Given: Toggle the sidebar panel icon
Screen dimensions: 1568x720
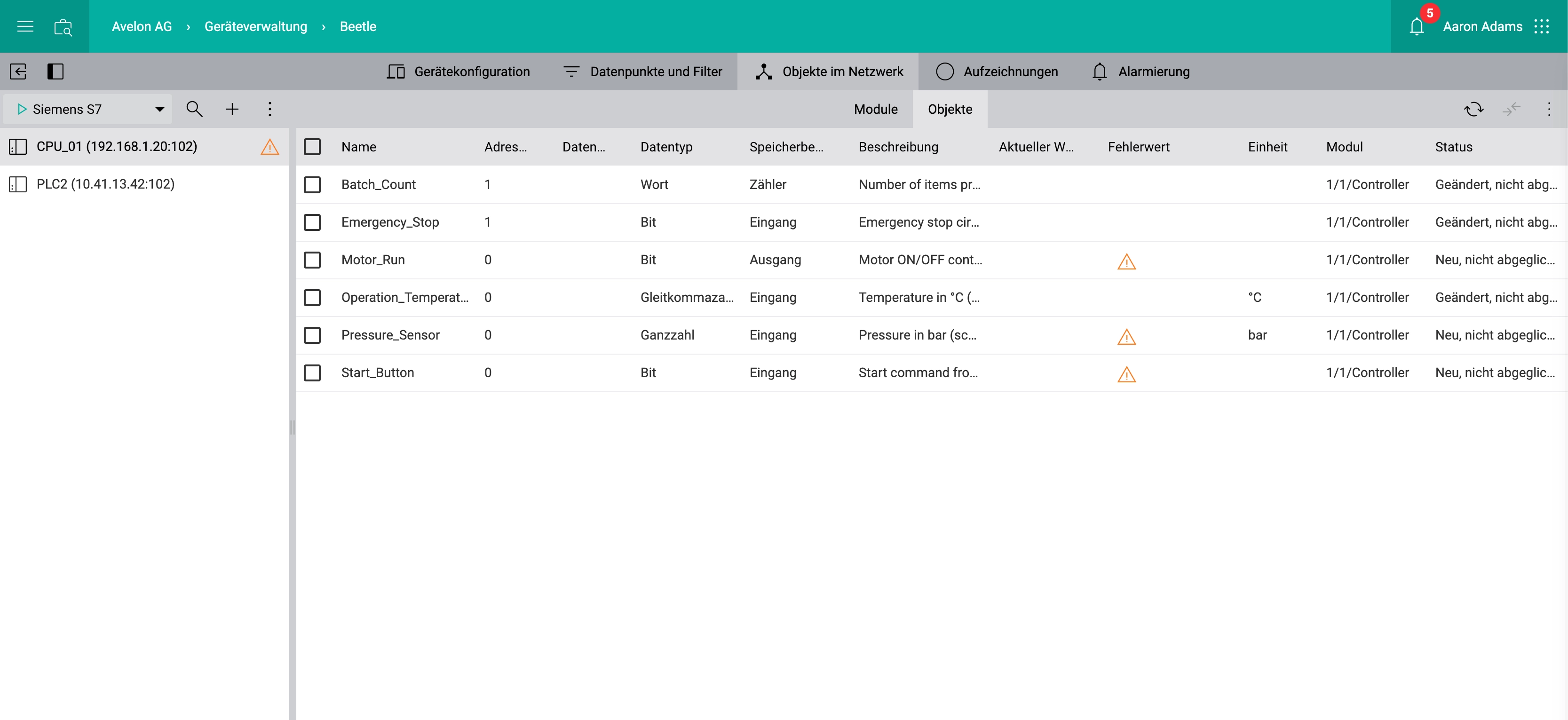Looking at the screenshot, I should (55, 71).
